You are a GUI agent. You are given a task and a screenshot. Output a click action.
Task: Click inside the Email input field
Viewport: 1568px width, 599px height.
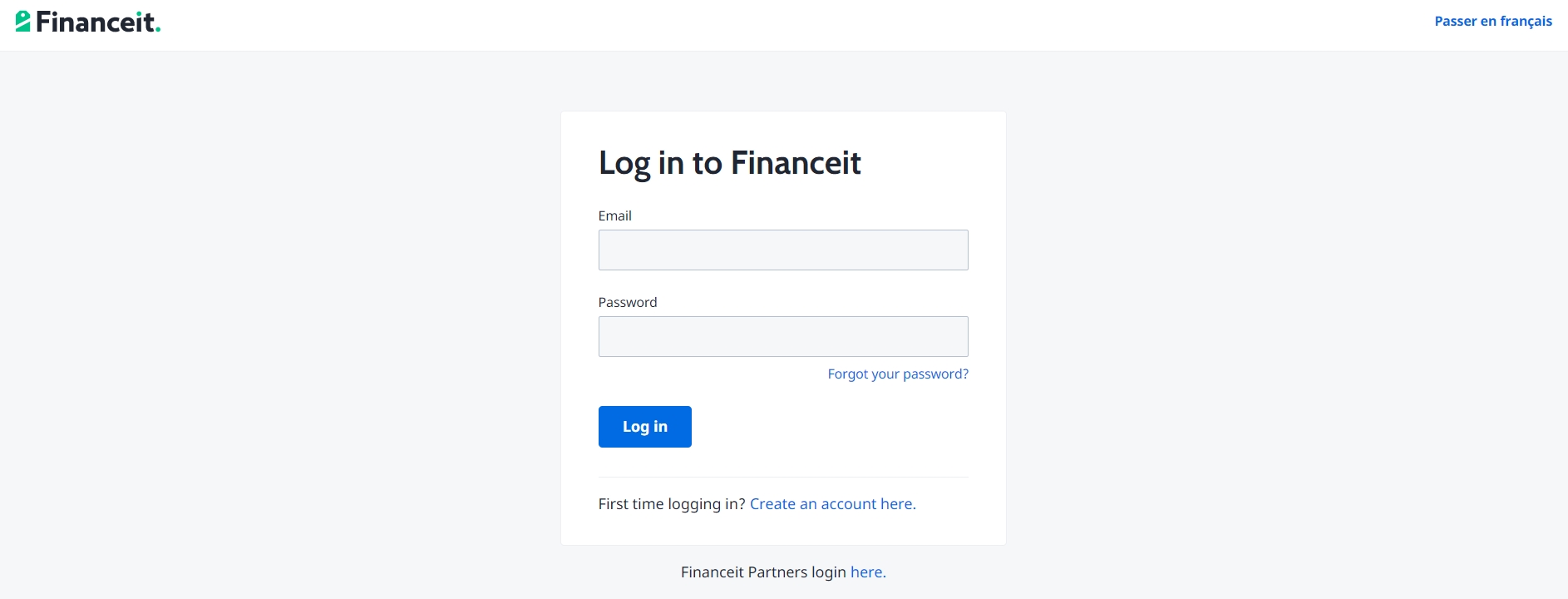(x=782, y=250)
